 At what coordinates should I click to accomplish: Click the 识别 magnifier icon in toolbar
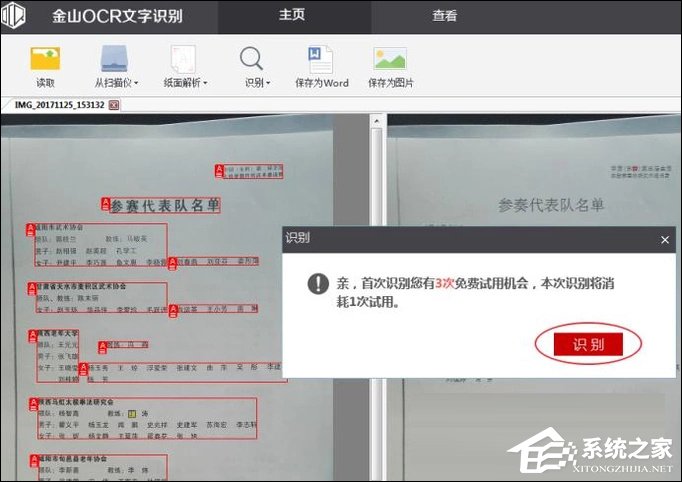[x=252, y=58]
